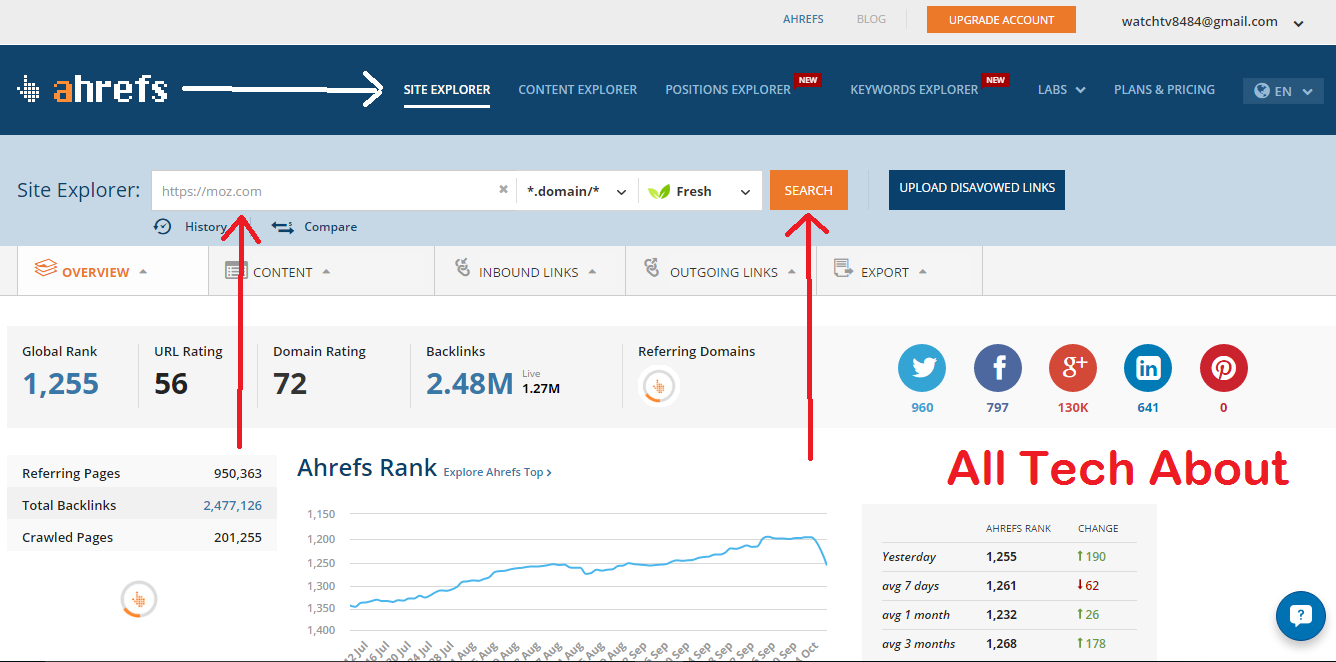
Task: Click the Inbound Links chain icon
Action: point(462,268)
